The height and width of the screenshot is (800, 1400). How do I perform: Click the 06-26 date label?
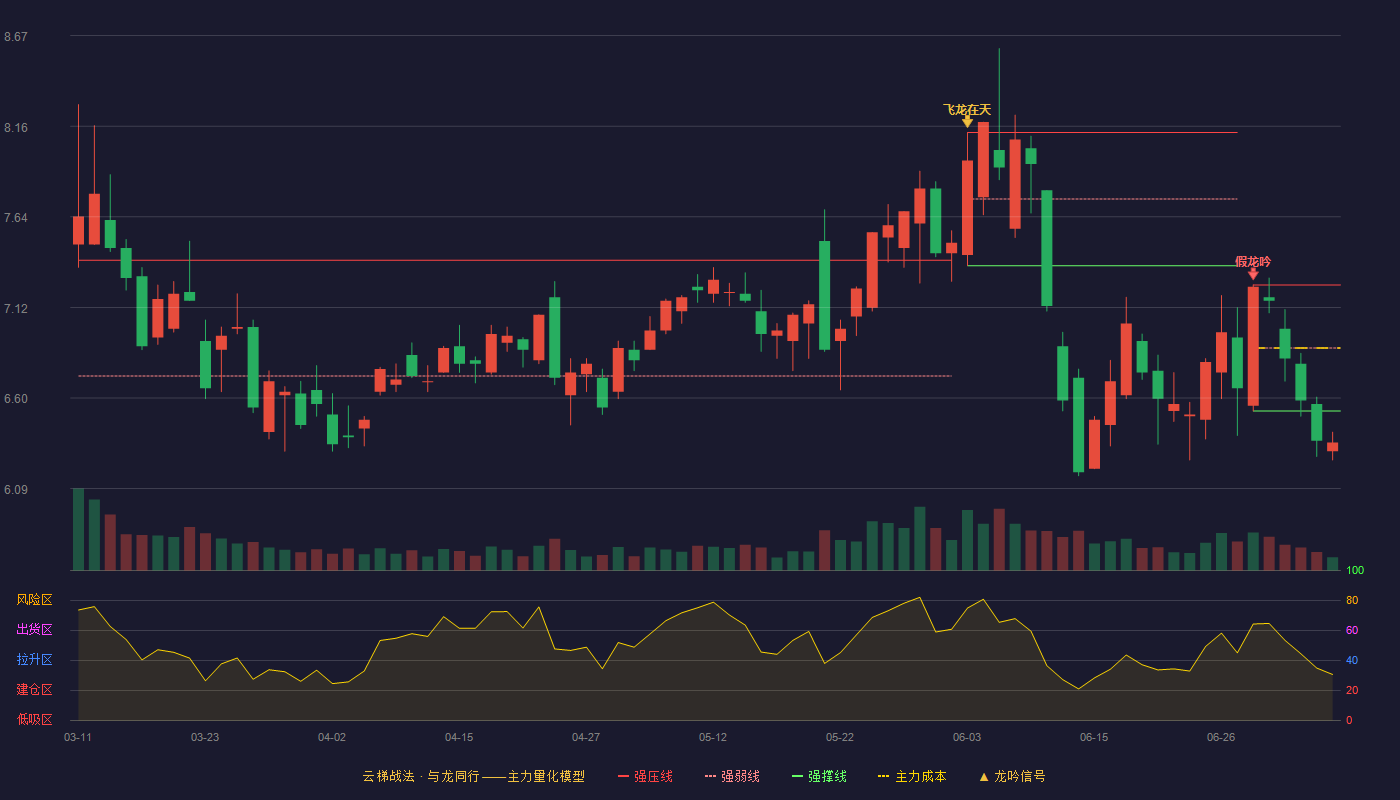[x=1221, y=737]
